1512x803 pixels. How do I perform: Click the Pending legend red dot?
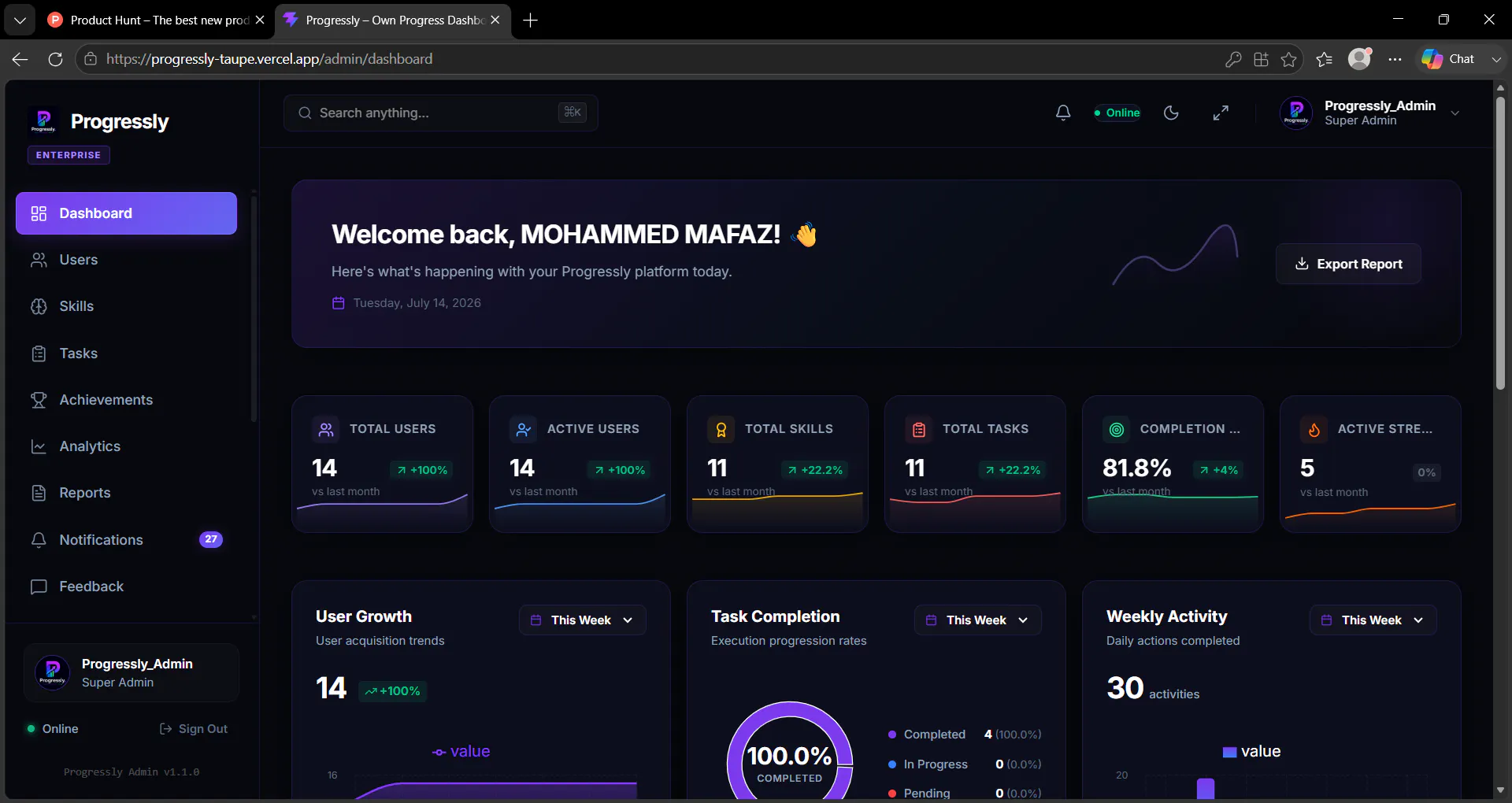point(892,794)
